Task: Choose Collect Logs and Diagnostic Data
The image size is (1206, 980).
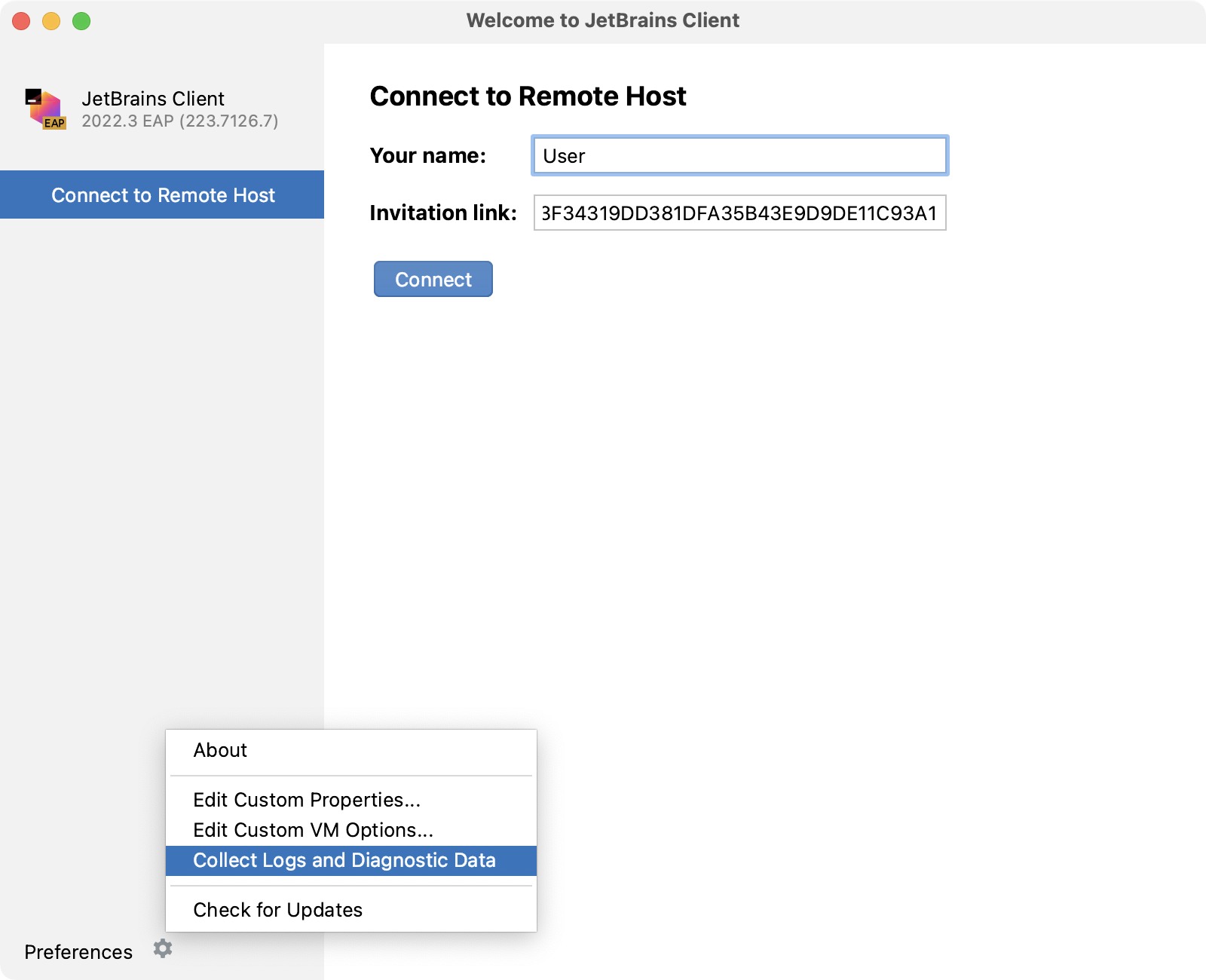Action: [344, 860]
